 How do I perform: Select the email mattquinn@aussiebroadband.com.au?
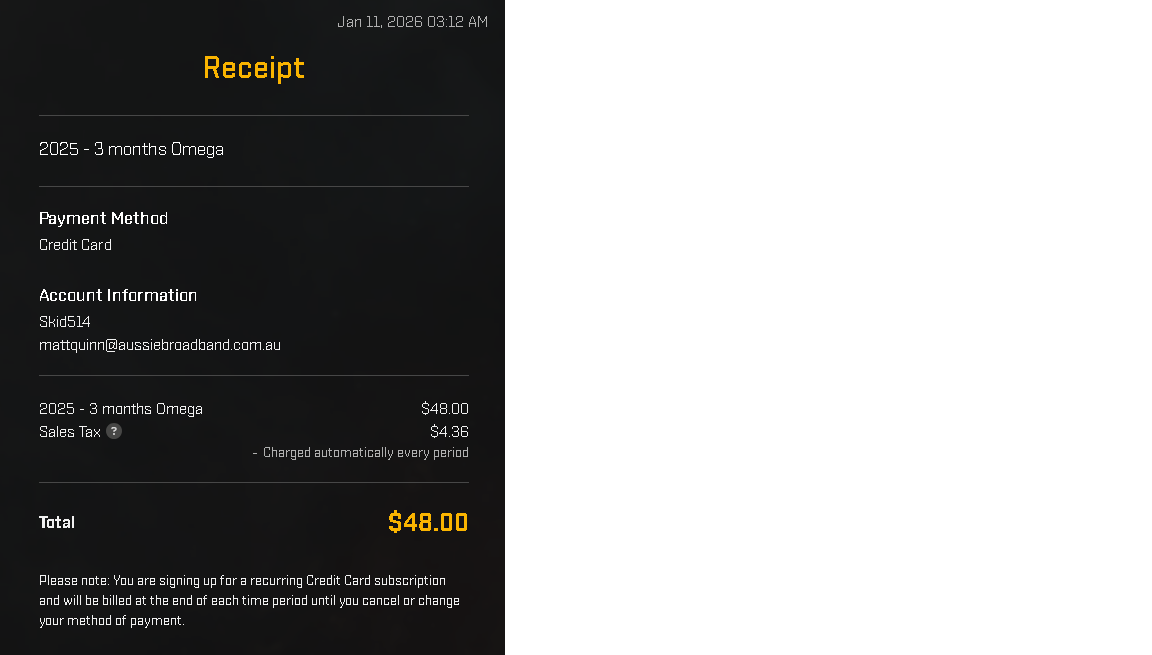point(159,345)
